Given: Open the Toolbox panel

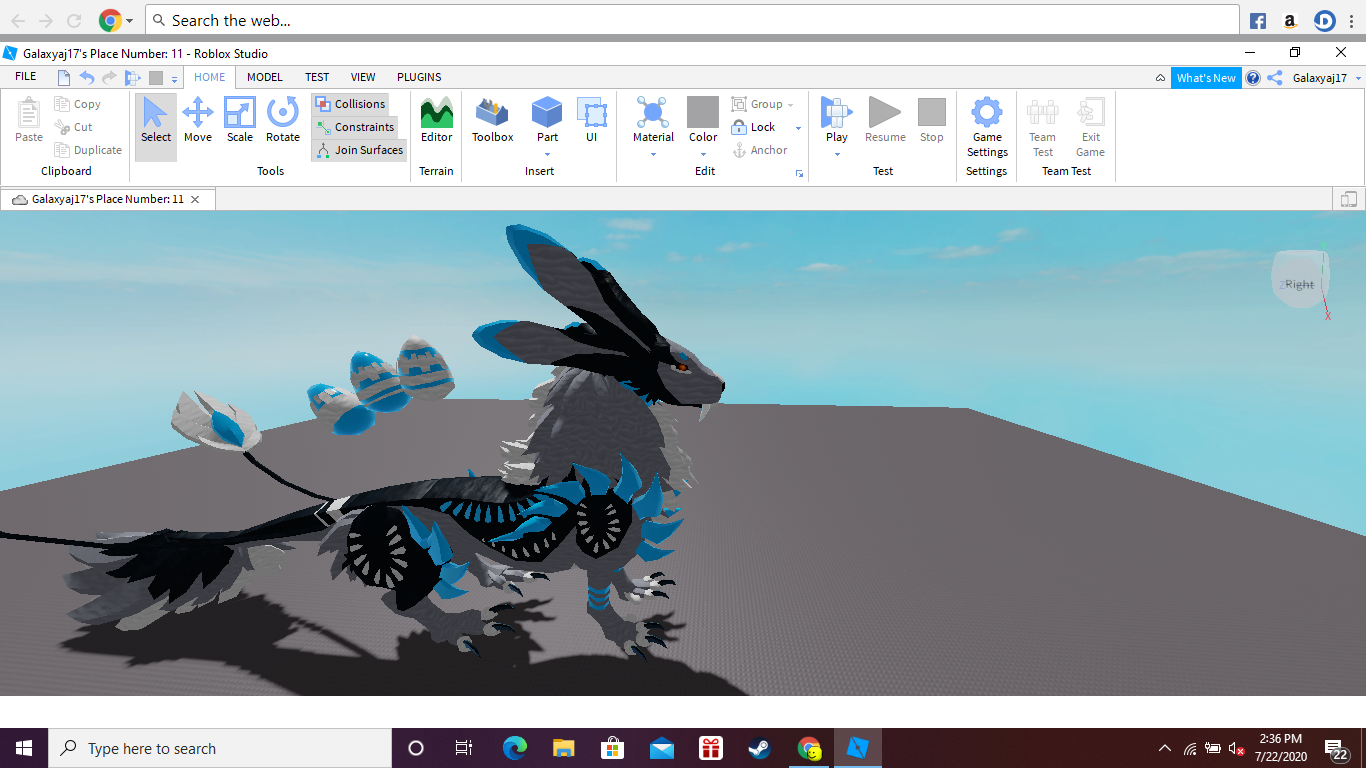Looking at the screenshot, I should coord(492,121).
